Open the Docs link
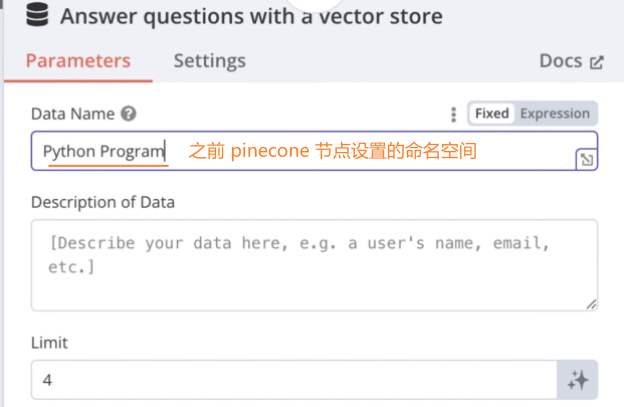This screenshot has width=624, height=407. (x=560, y=61)
